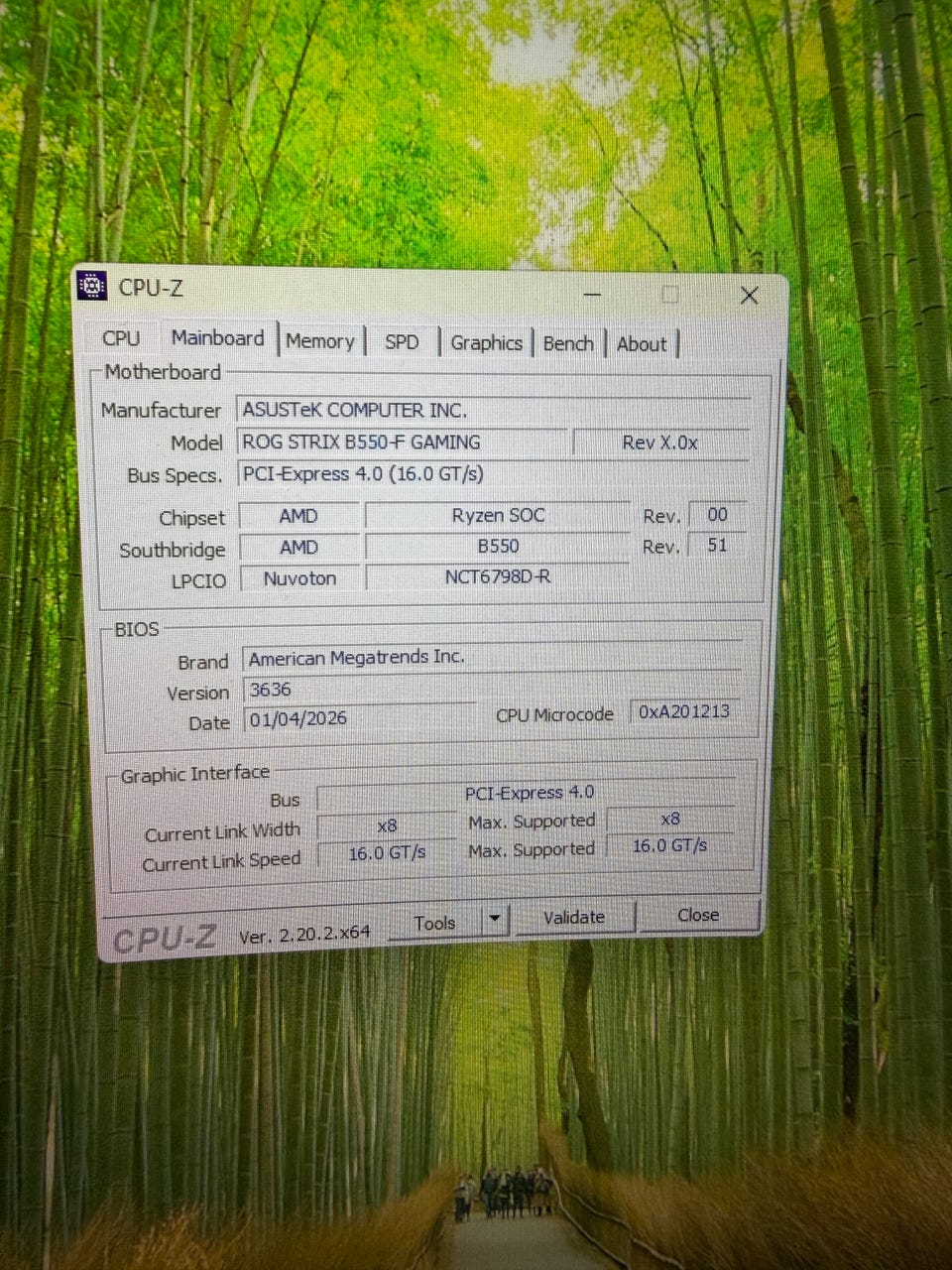Click Bus Specs PCI-Express 4.0 (16.0 GT/s) field
The height and width of the screenshot is (1270, 952).
(493, 474)
